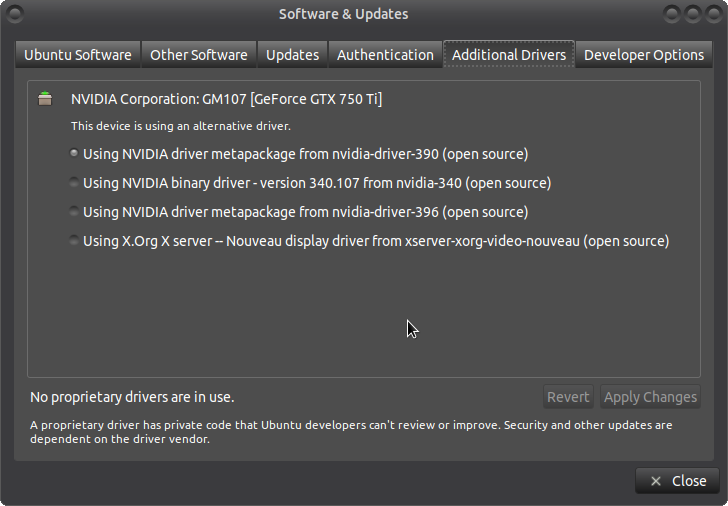
Task: Click 'This device is using an alternative driver' text
Action: (x=181, y=126)
